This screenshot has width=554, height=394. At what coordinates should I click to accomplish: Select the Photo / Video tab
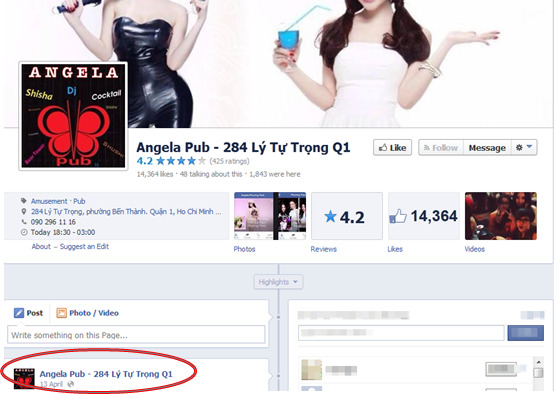click(x=88, y=313)
